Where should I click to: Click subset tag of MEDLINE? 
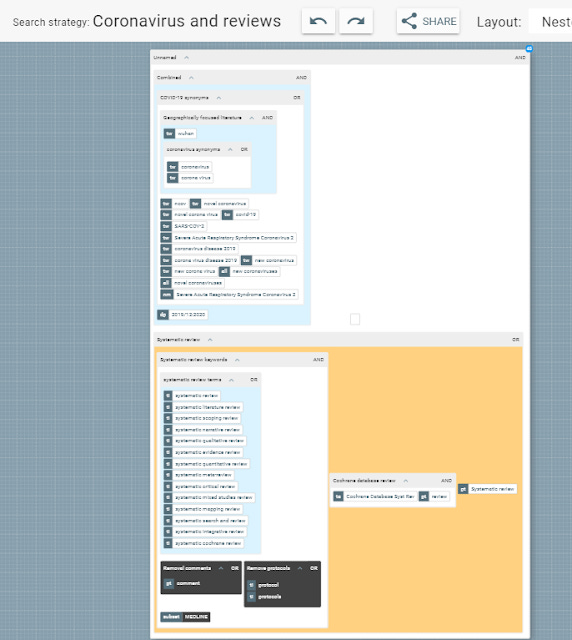(x=171, y=616)
